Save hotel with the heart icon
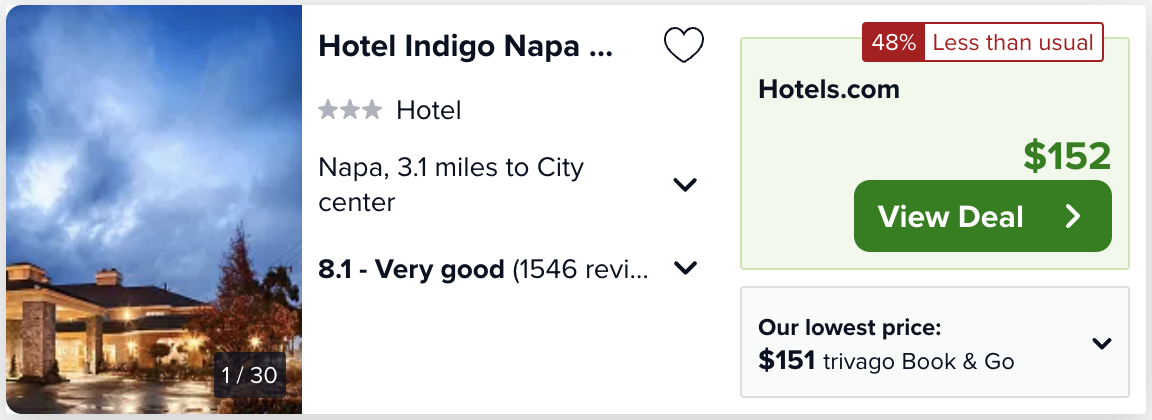 point(684,45)
